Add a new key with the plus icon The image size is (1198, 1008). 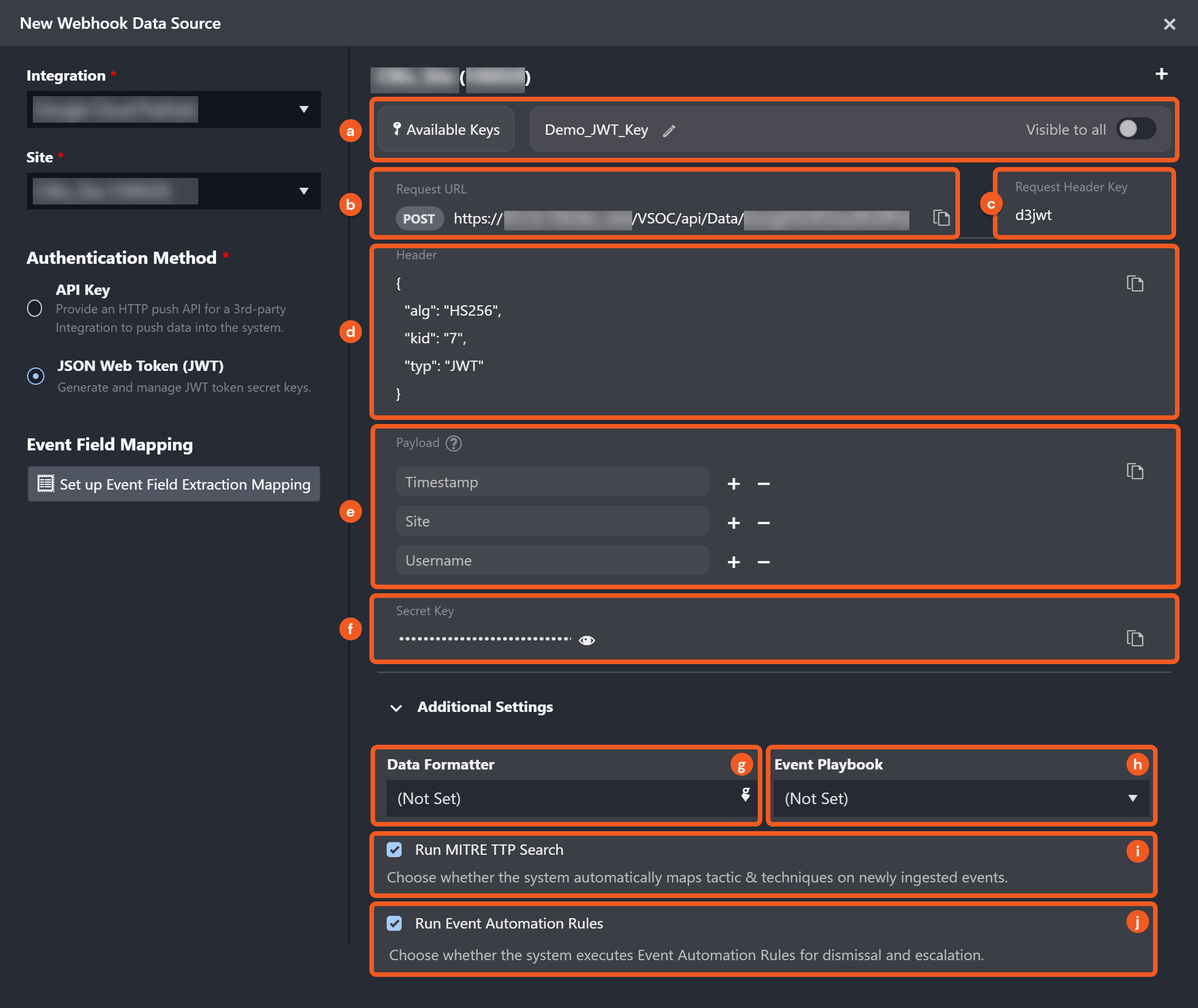[1161, 74]
